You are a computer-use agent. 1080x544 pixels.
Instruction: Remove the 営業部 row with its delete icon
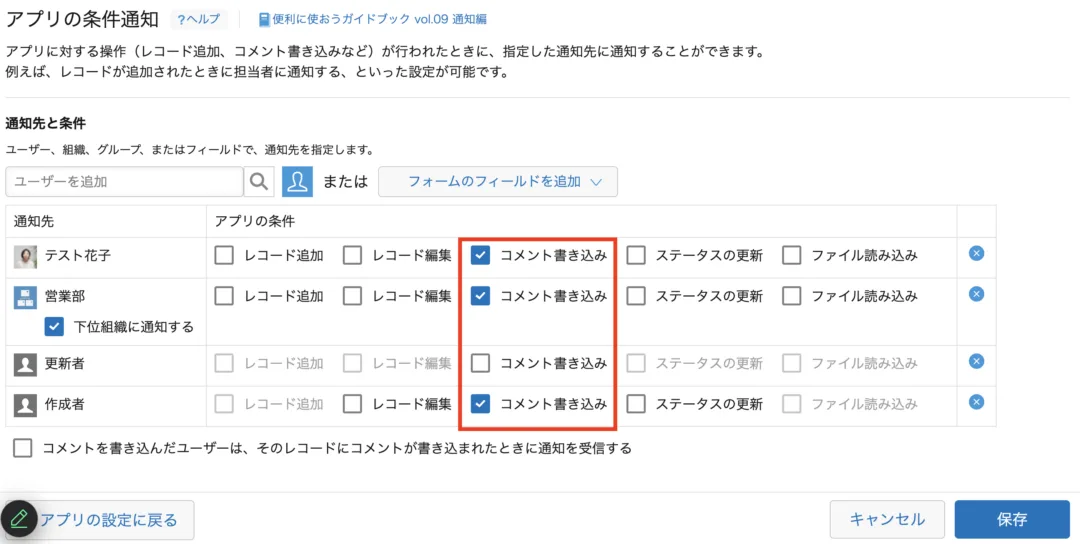point(976,294)
